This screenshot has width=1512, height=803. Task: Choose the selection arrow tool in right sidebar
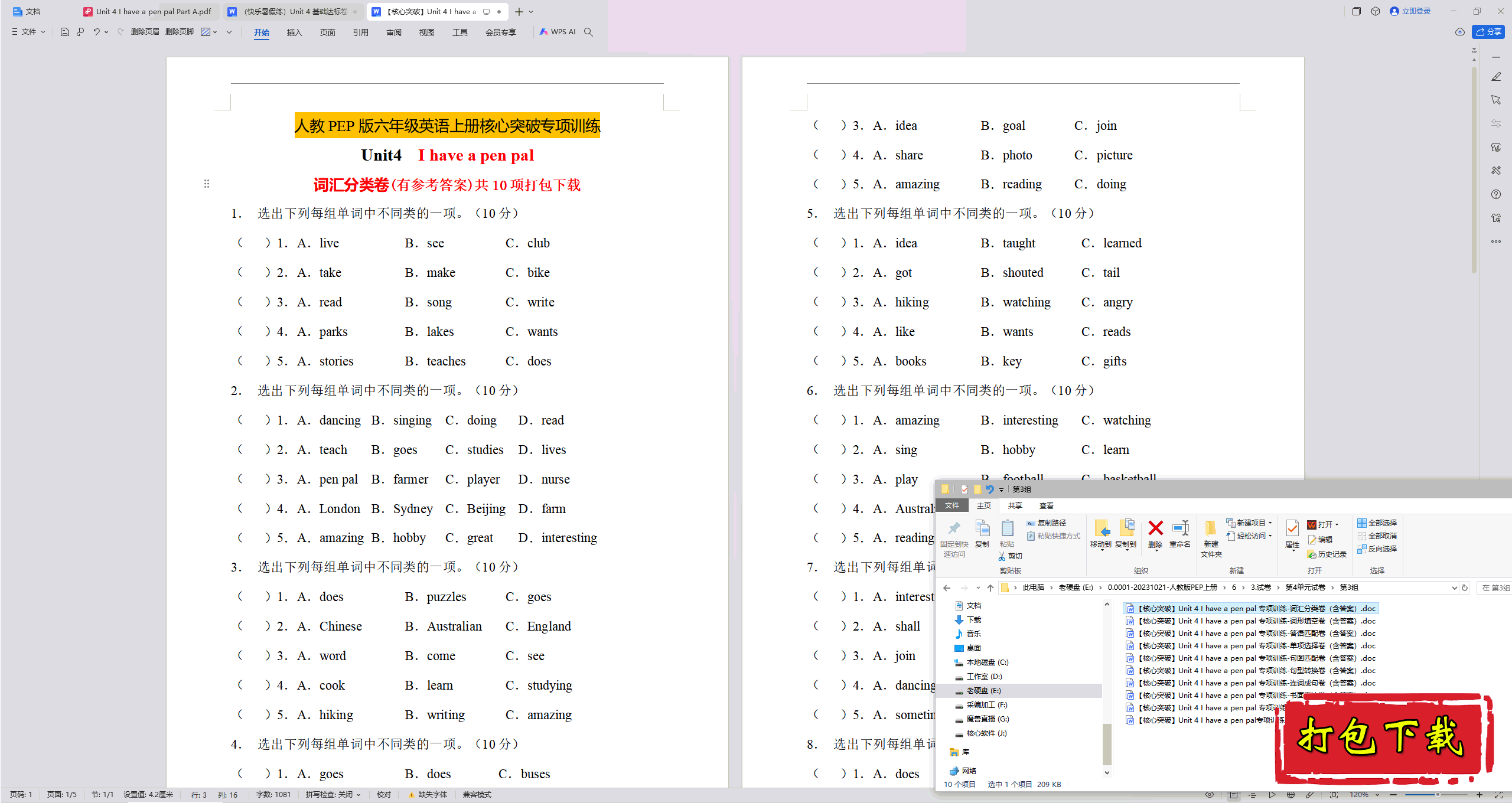pos(1496,100)
